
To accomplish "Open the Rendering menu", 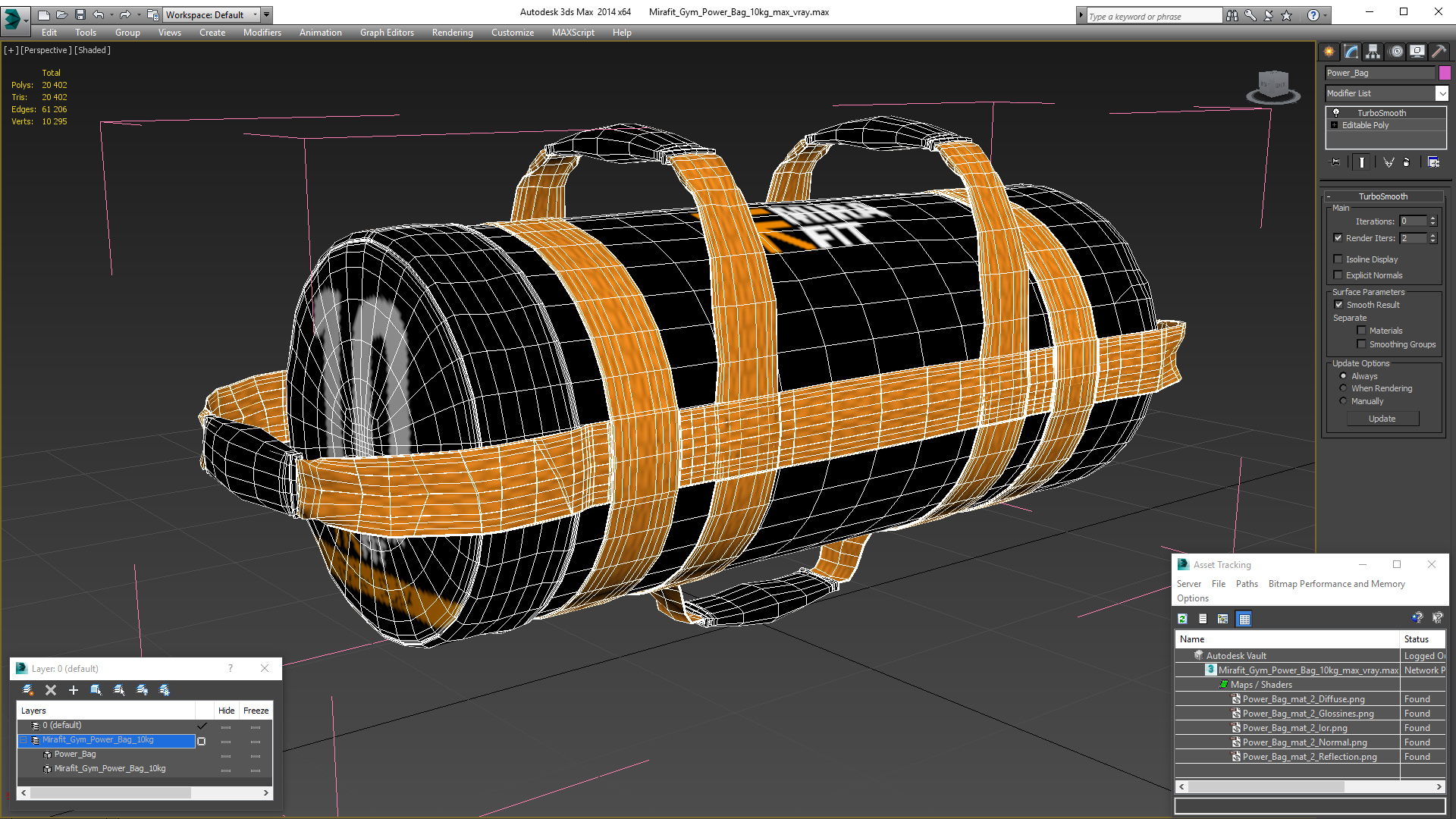I will point(452,33).
